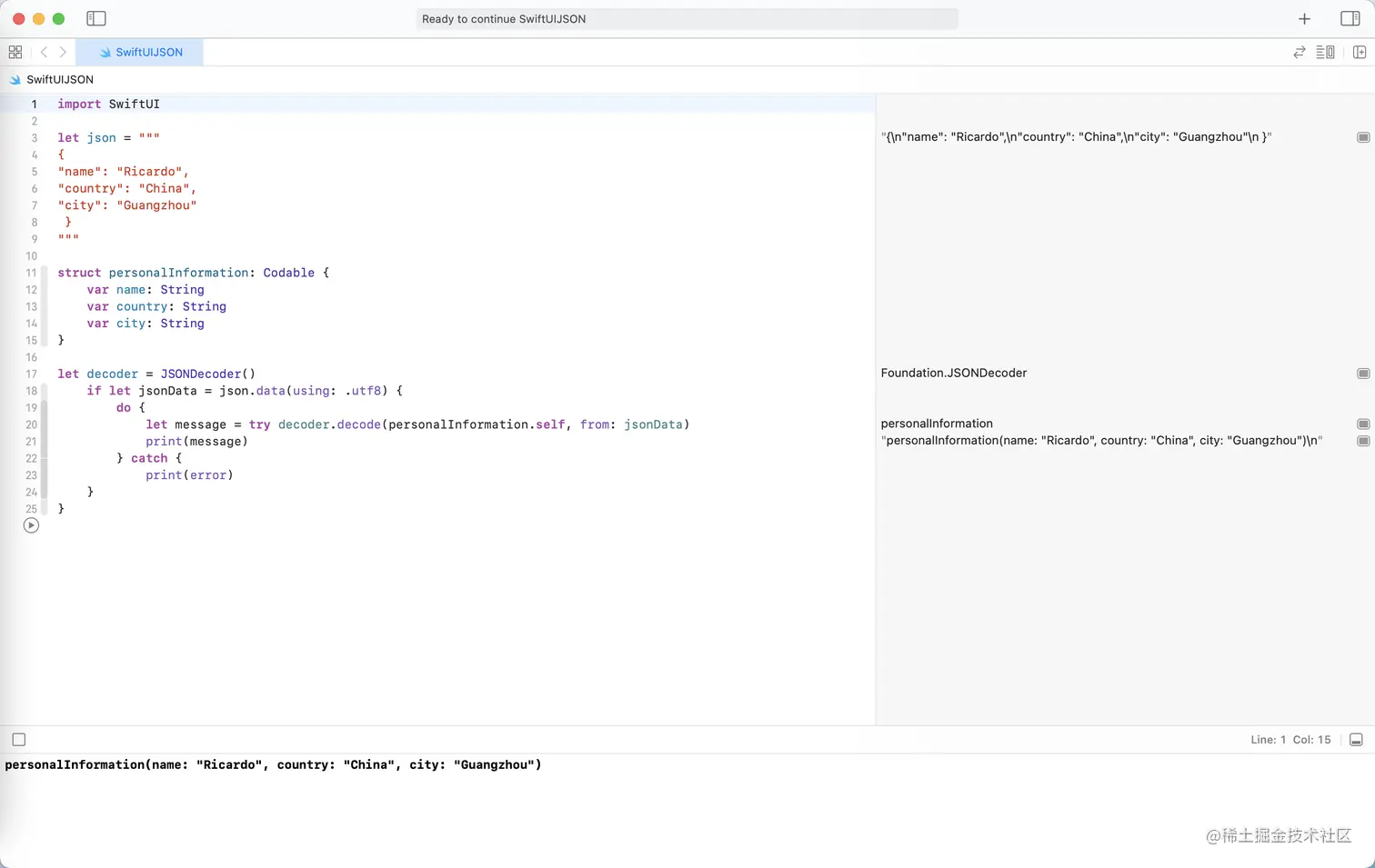Add editor on right icon

click(1360, 52)
